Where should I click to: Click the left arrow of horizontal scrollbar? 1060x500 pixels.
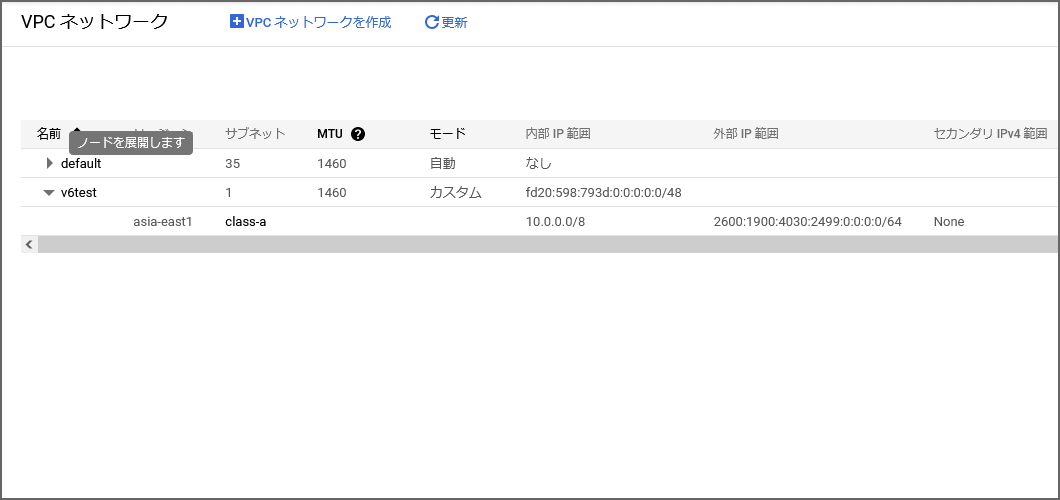29,244
